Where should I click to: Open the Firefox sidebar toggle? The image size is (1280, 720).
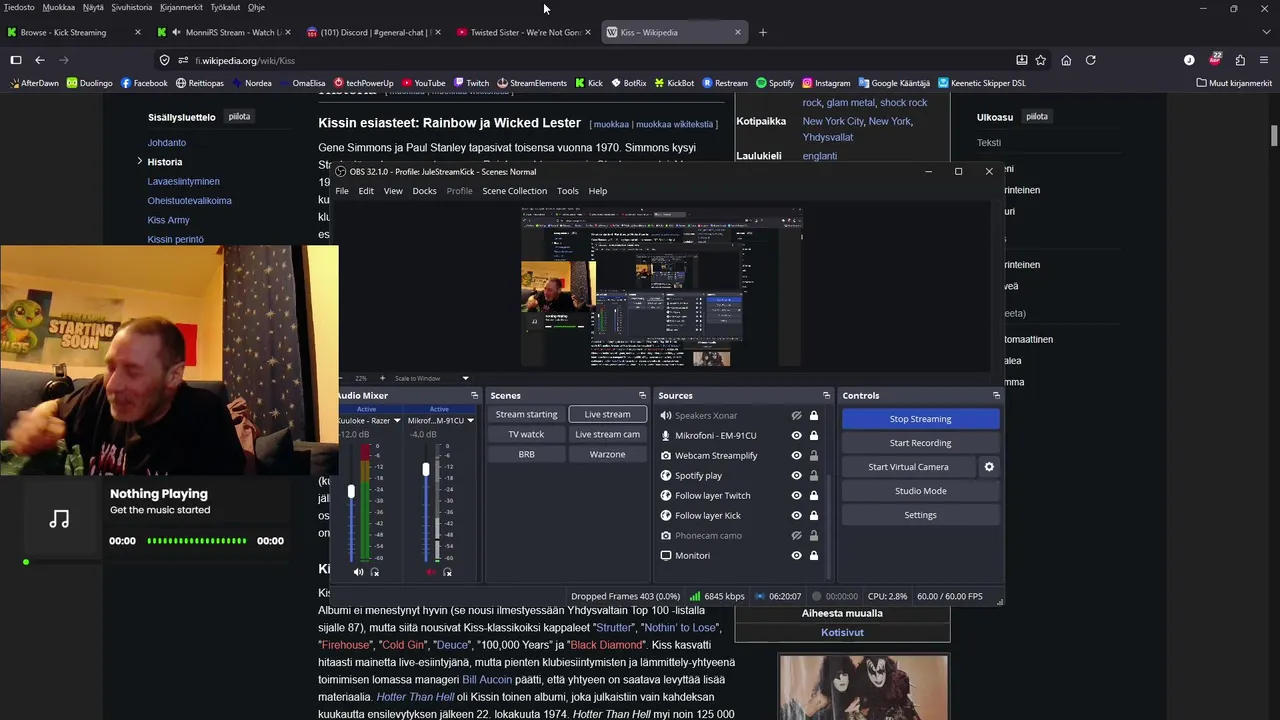16,60
